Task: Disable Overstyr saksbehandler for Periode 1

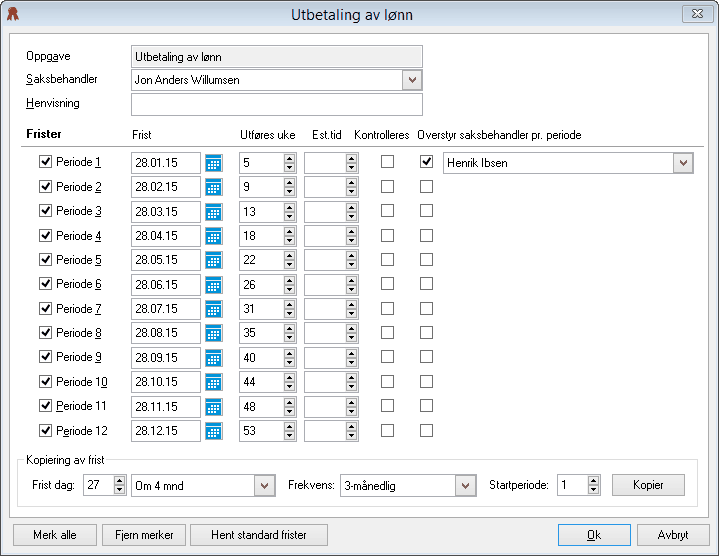Action: click(x=426, y=161)
